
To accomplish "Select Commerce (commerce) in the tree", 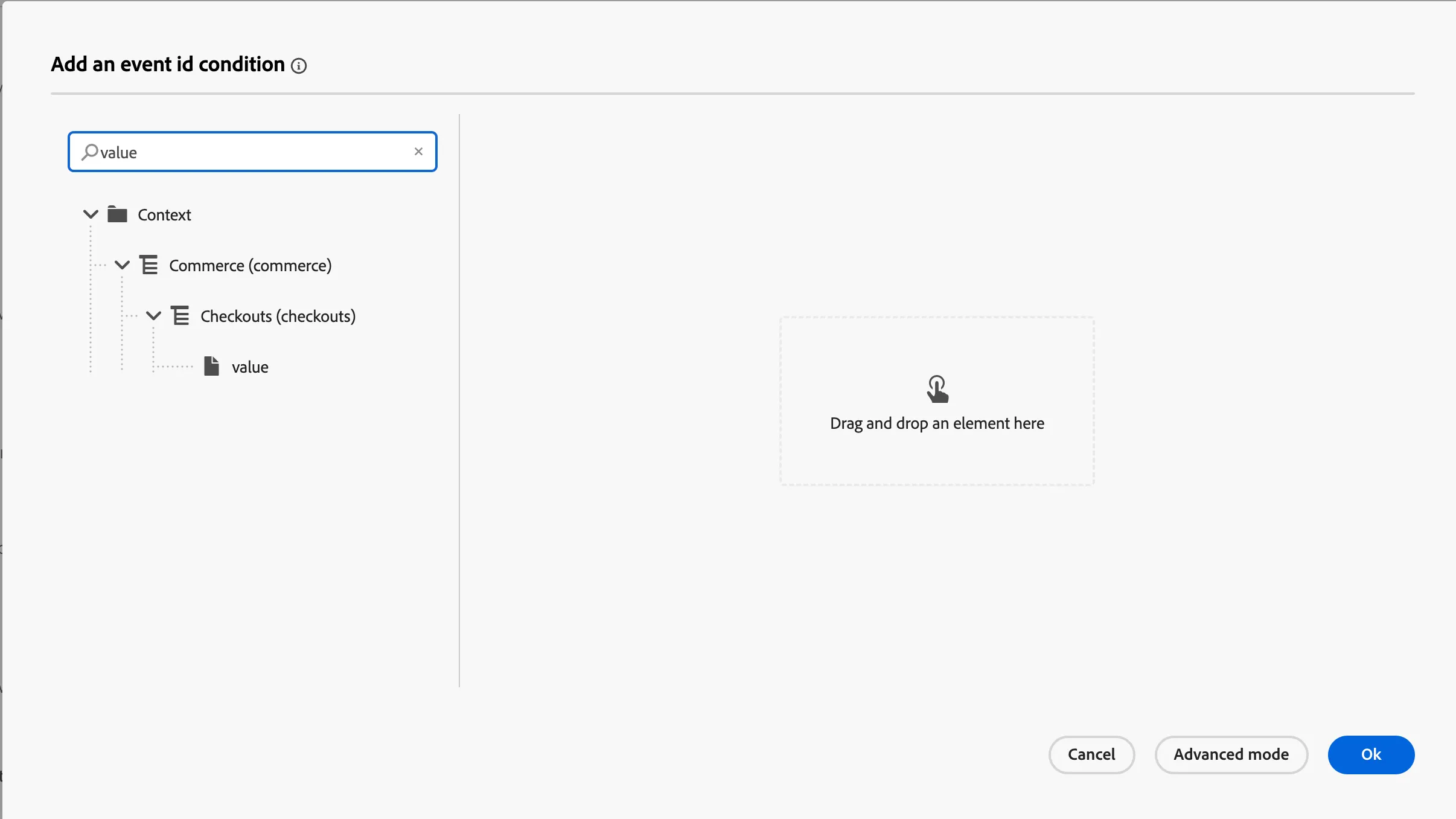I will (251, 266).
